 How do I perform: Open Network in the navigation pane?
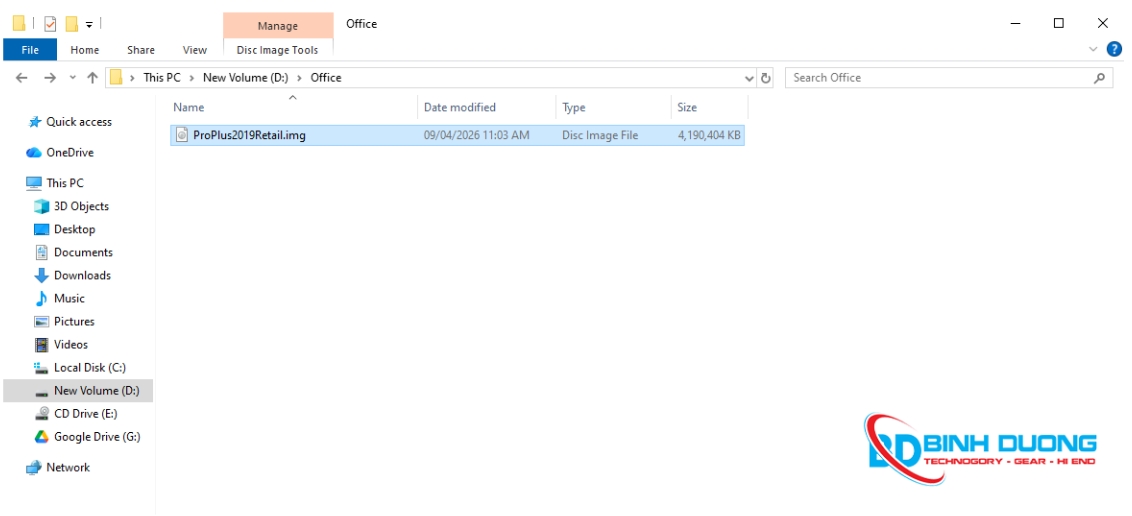click(58, 467)
